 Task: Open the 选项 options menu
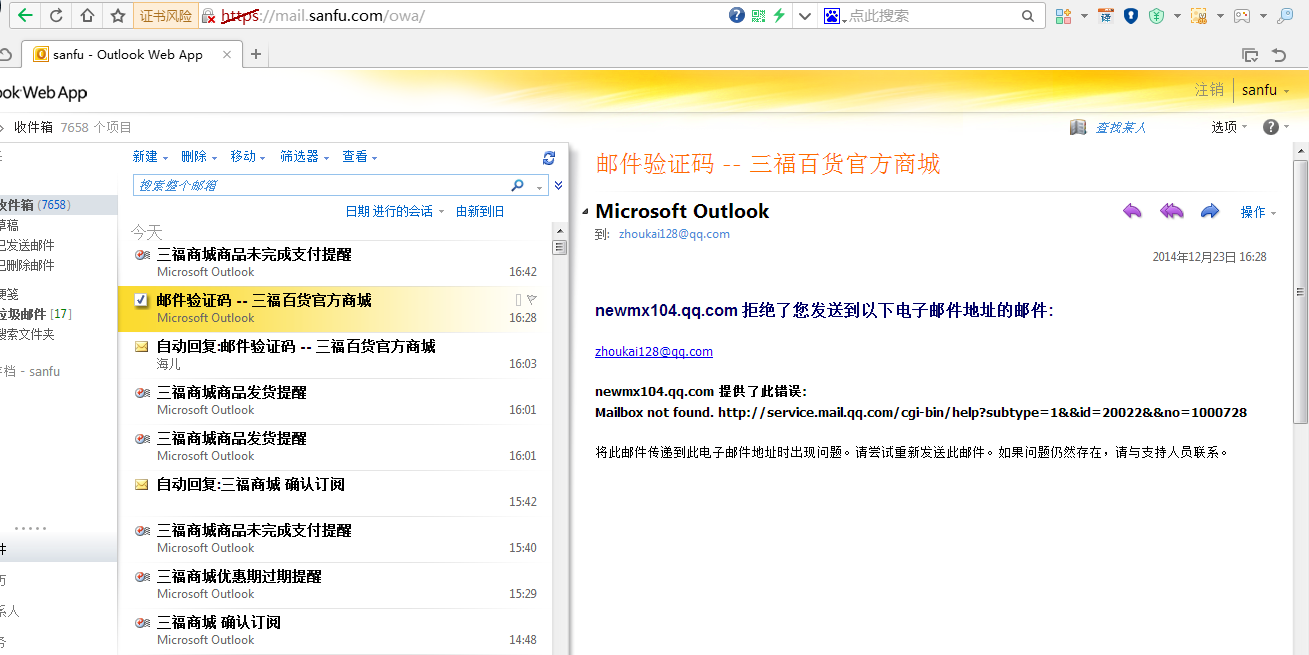coord(1229,127)
